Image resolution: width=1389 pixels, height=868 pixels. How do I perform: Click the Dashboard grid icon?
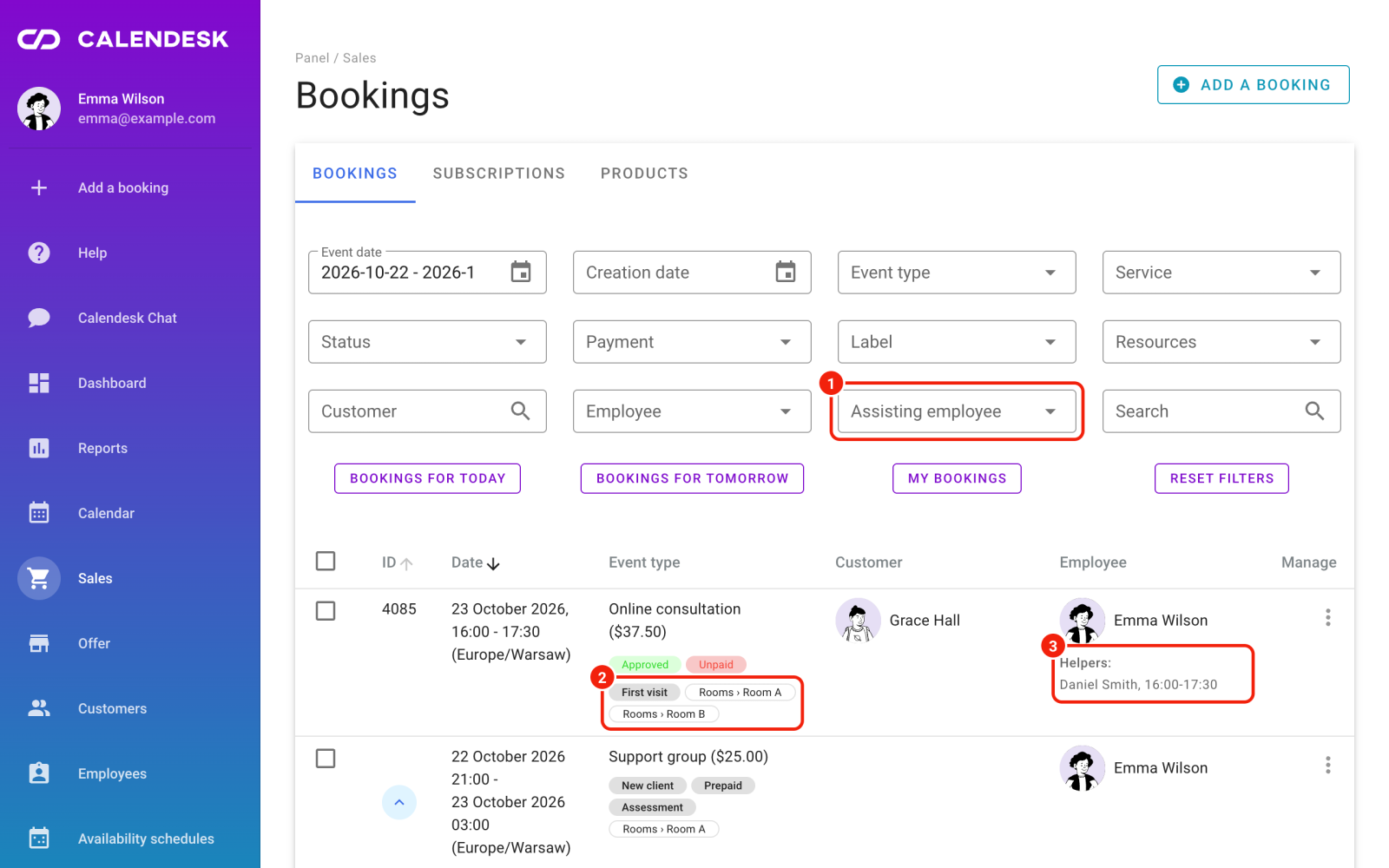click(39, 383)
